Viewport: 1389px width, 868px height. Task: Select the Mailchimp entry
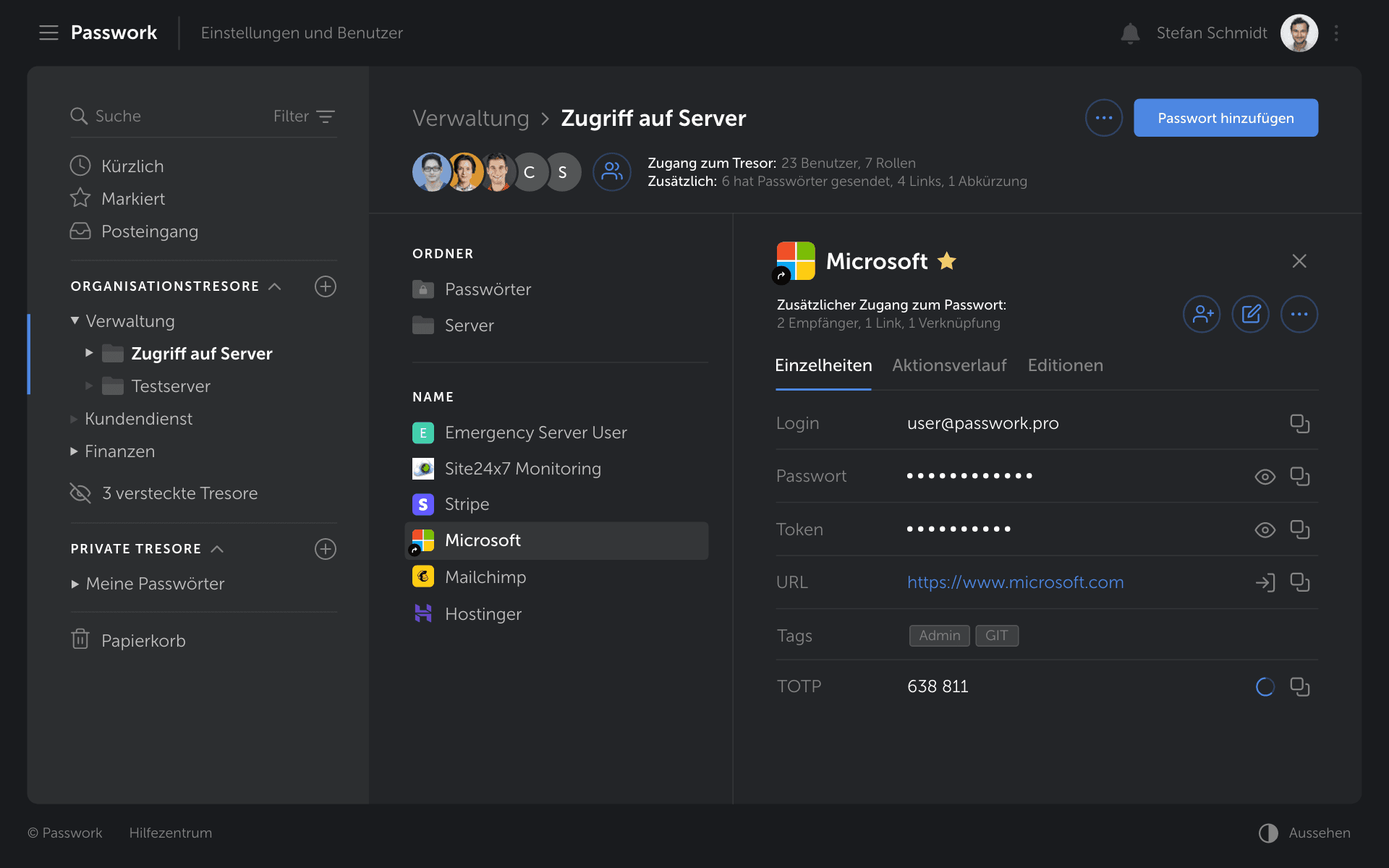[x=556, y=577]
